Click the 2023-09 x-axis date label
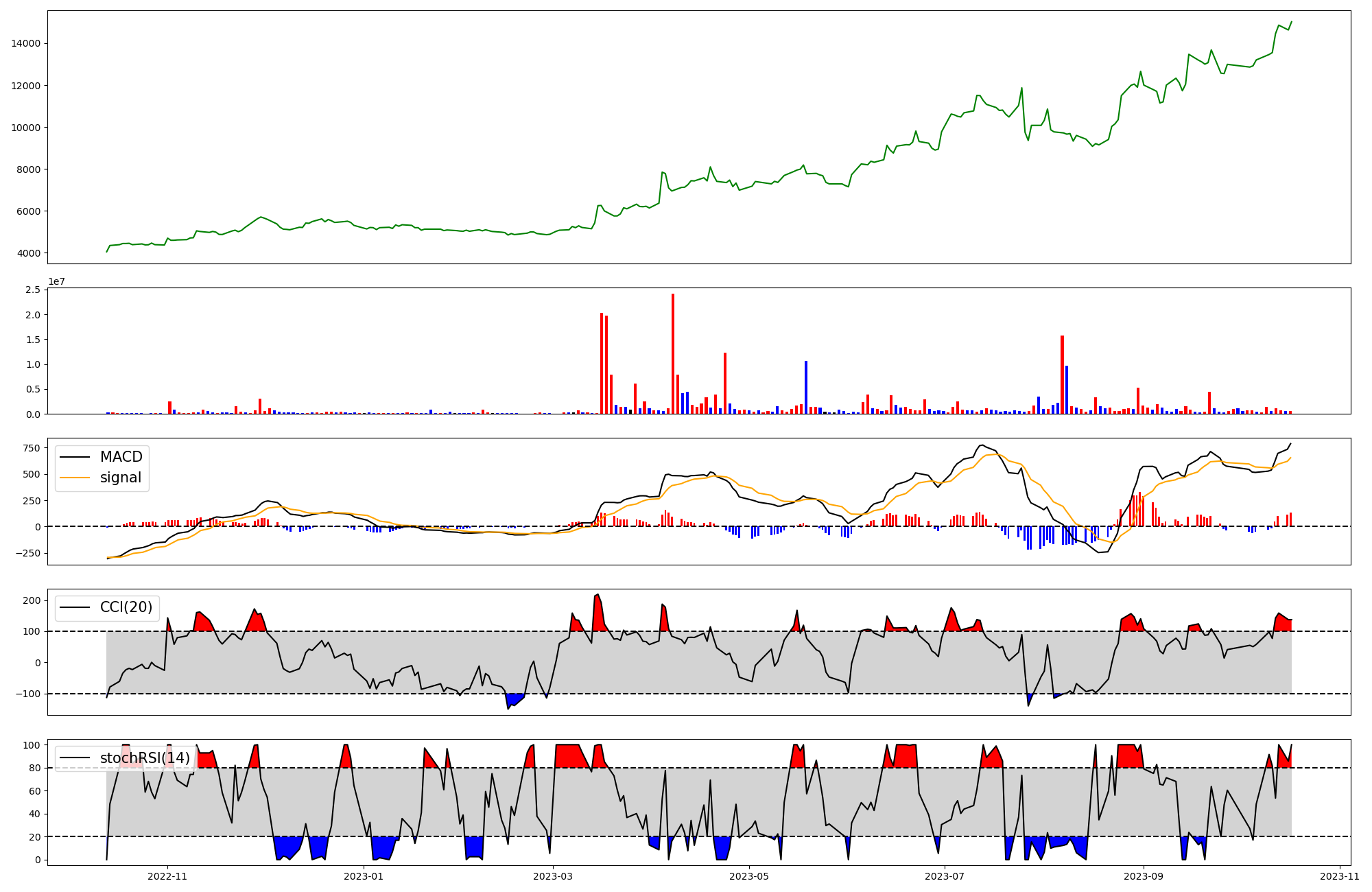The height and width of the screenshot is (892, 1372). (1144, 876)
